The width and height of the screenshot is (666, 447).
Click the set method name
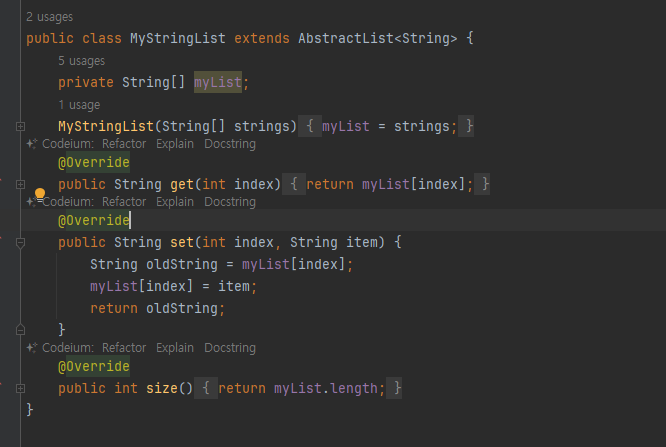(182, 243)
